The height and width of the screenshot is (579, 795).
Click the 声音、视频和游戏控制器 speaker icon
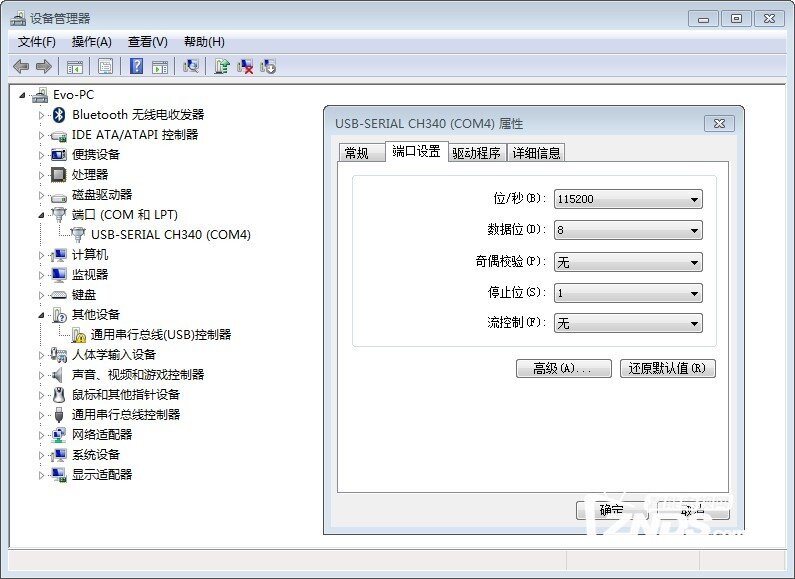point(58,375)
